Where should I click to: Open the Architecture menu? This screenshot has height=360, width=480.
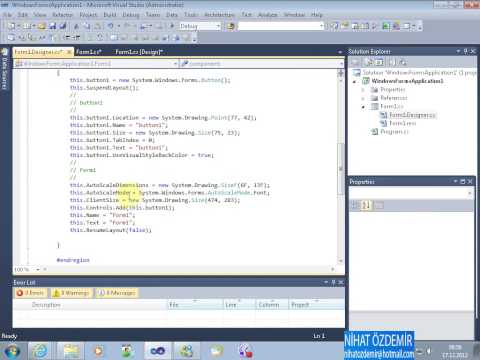point(219,15)
